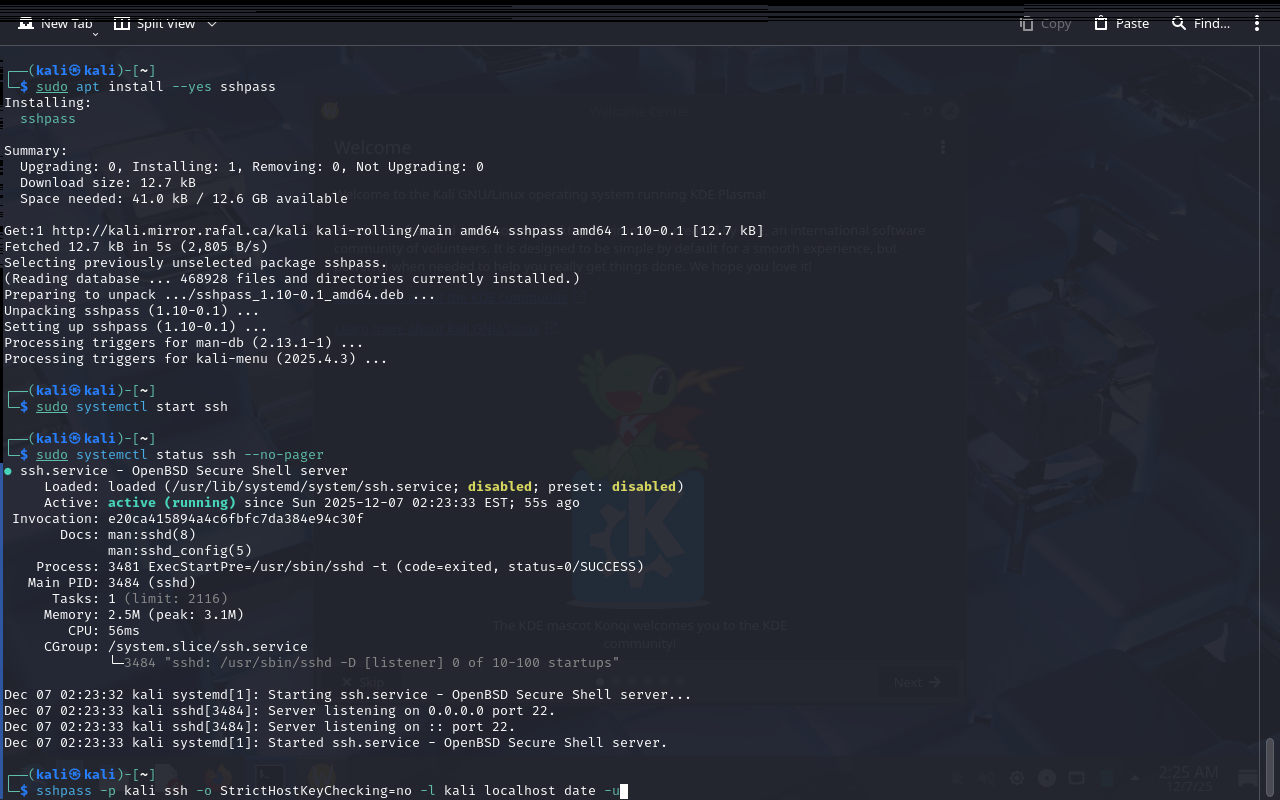Open Find with the magnifier icon
The height and width of the screenshot is (800, 1280).
[1179, 23]
